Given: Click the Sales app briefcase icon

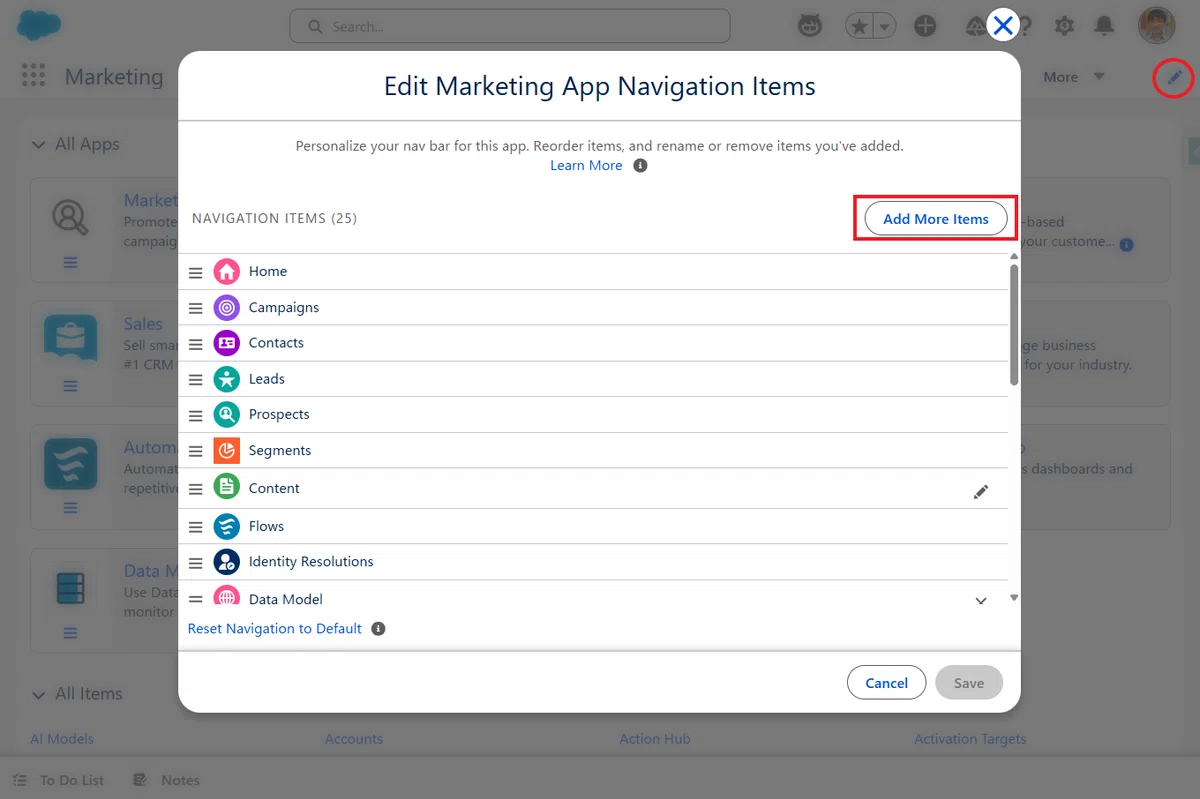Looking at the screenshot, I should (x=71, y=340).
